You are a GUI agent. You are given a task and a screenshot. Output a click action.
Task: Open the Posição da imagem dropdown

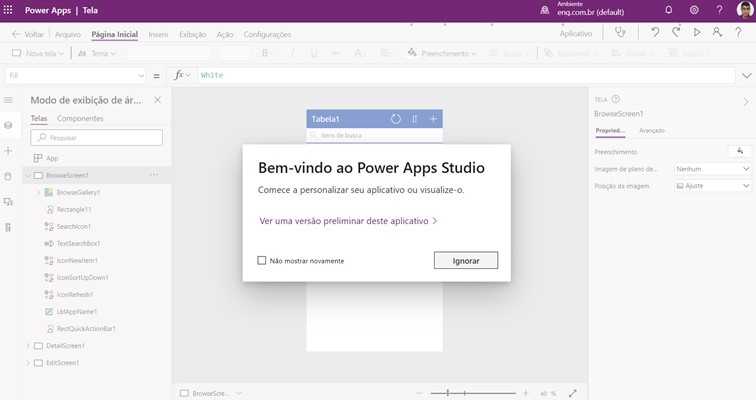coord(713,186)
